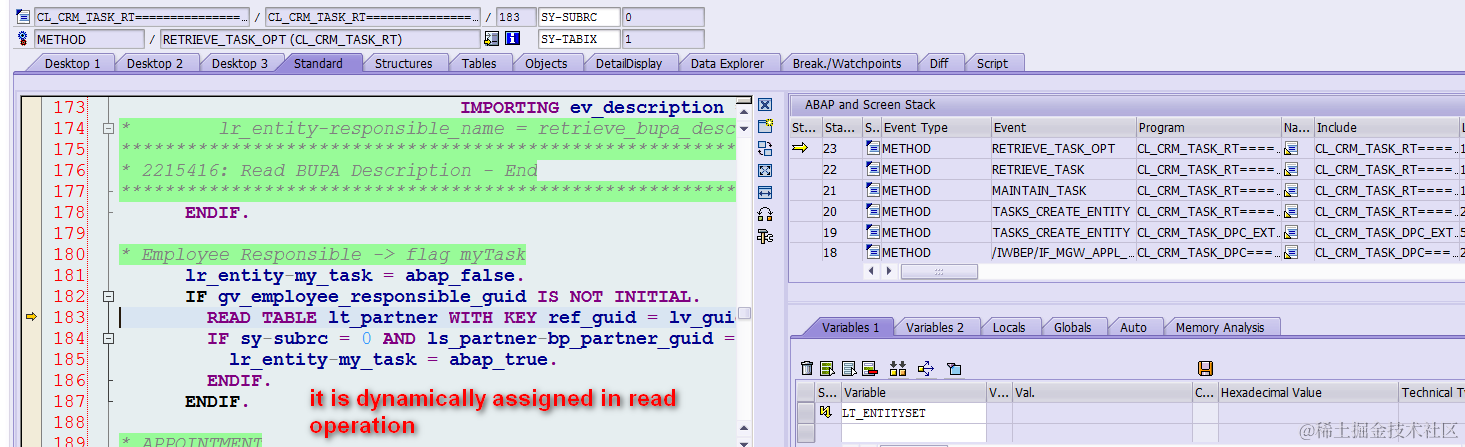Click the new tool icon with star
This screenshot has width=1465, height=447.
[x=765, y=127]
